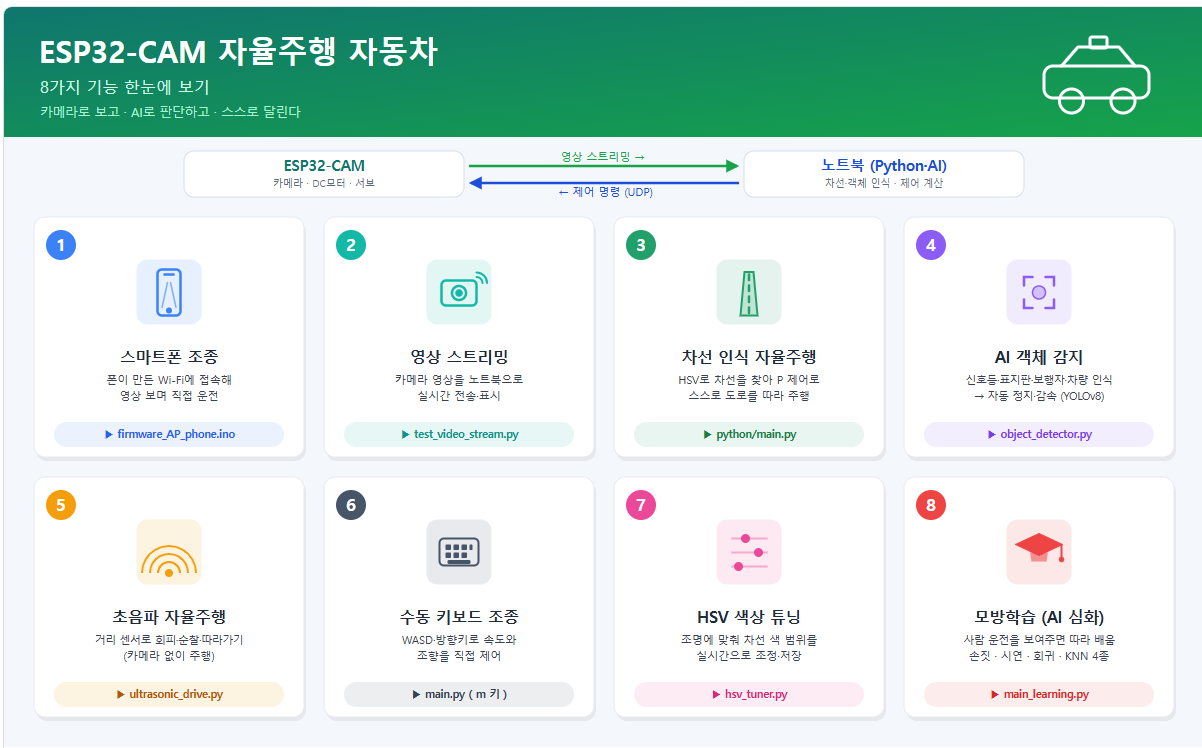The image size is (1202, 748).
Task: Click the 스마트폰 조종 card title
Action: 169,357
